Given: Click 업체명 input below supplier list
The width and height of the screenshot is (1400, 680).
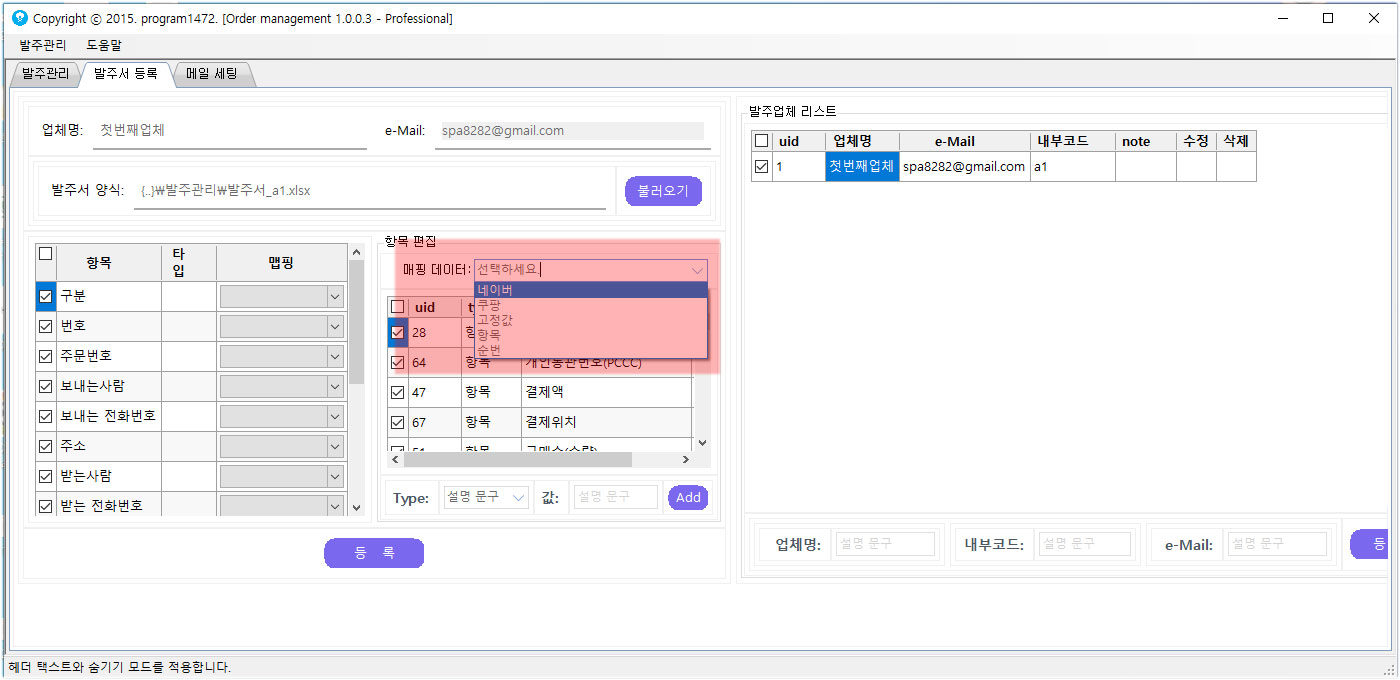Looking at the screenshot, I should point(885,544).
